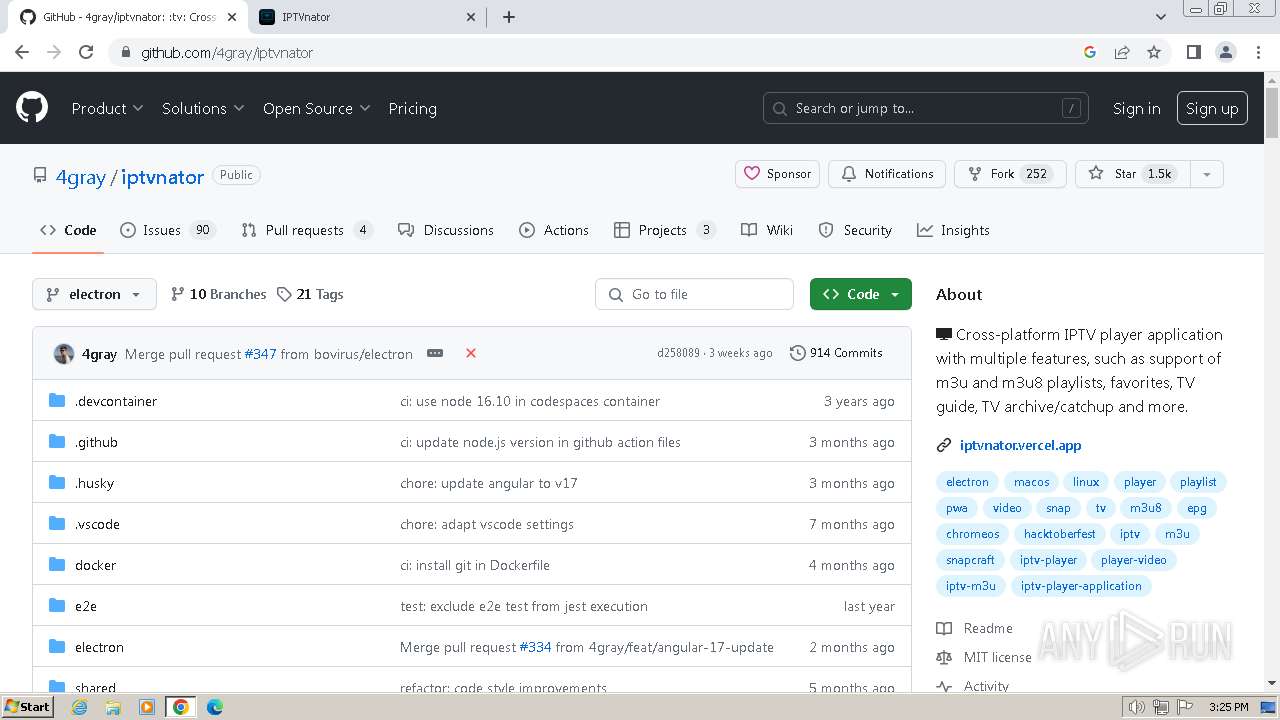Open pull request #347 link
Image resolution: width=1280 pixels, height=720 pixels.
260,354
